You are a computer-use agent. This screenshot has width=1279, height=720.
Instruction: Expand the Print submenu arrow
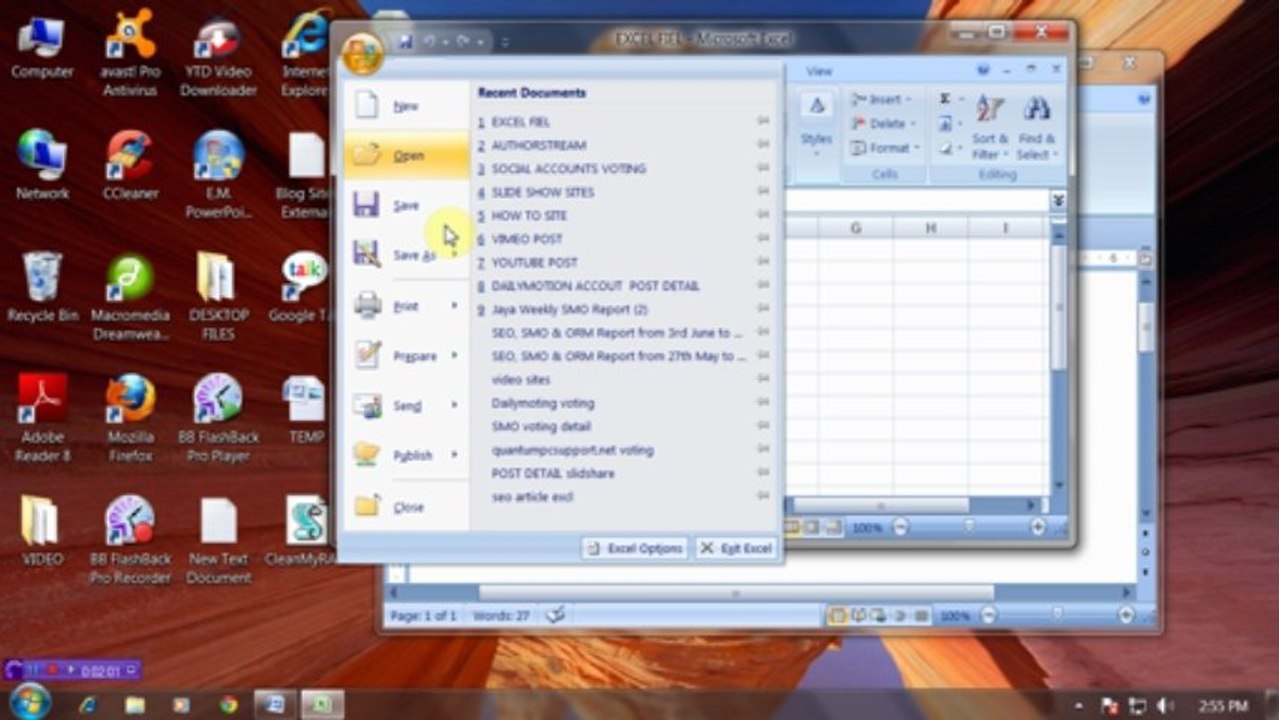coord(455,305)
